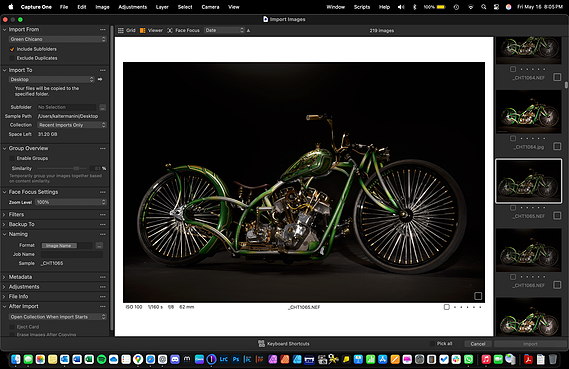Open the Scripts menu
The height and width of the screenshot is (369, 569).
[362, 7]
